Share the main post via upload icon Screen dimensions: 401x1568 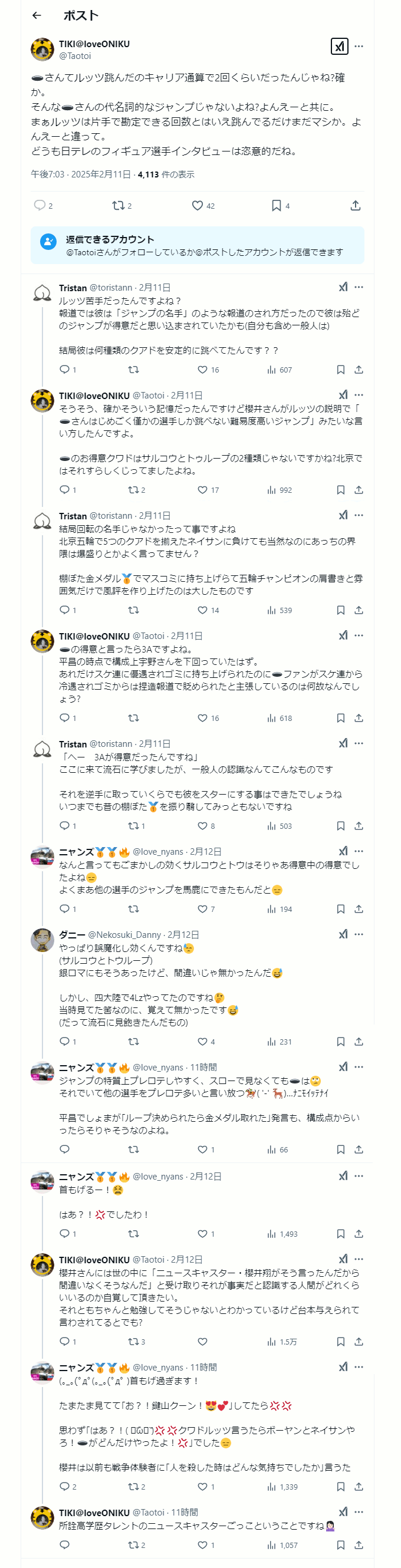tap(356, 206)
